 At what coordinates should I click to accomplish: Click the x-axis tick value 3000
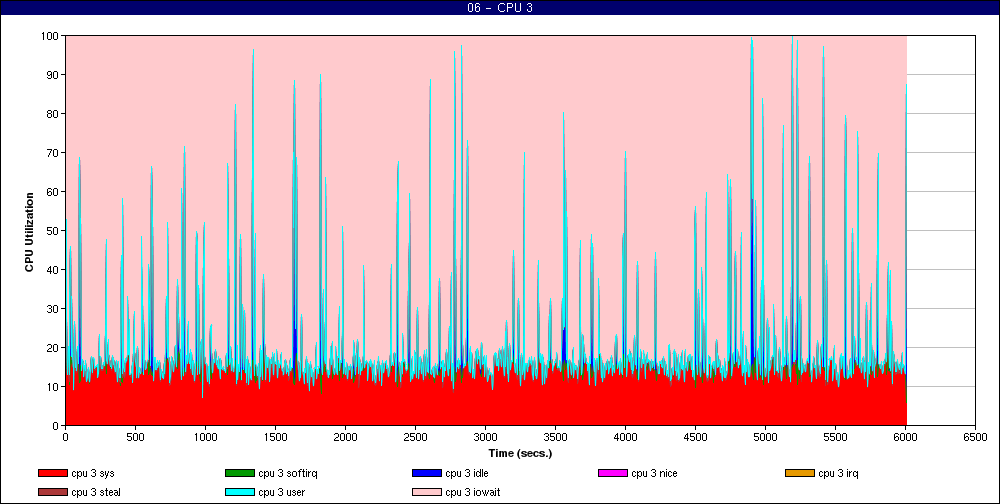click(x=485, y=438)
